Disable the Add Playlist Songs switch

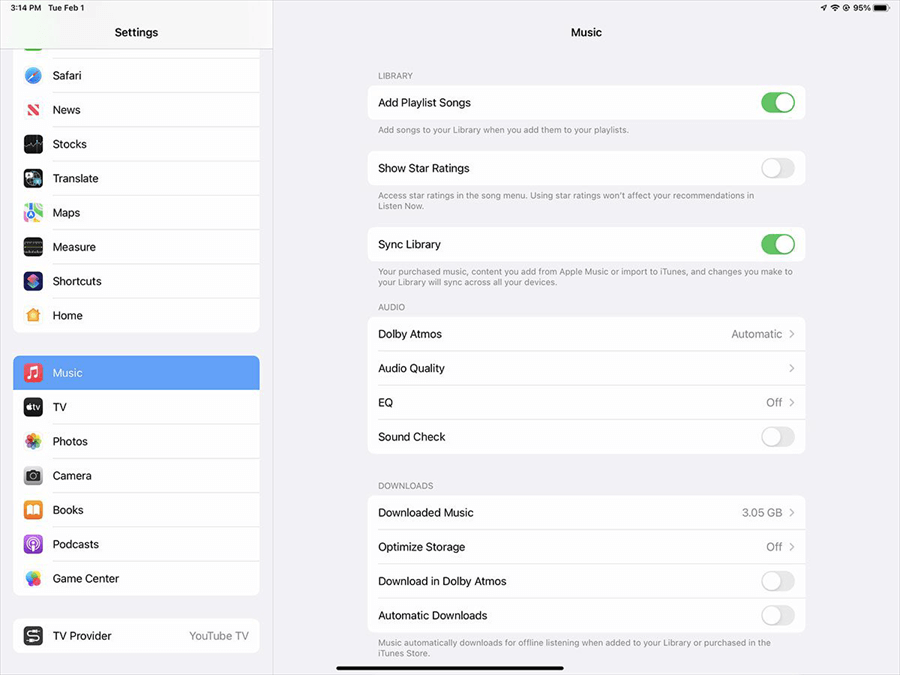[777, 103]
